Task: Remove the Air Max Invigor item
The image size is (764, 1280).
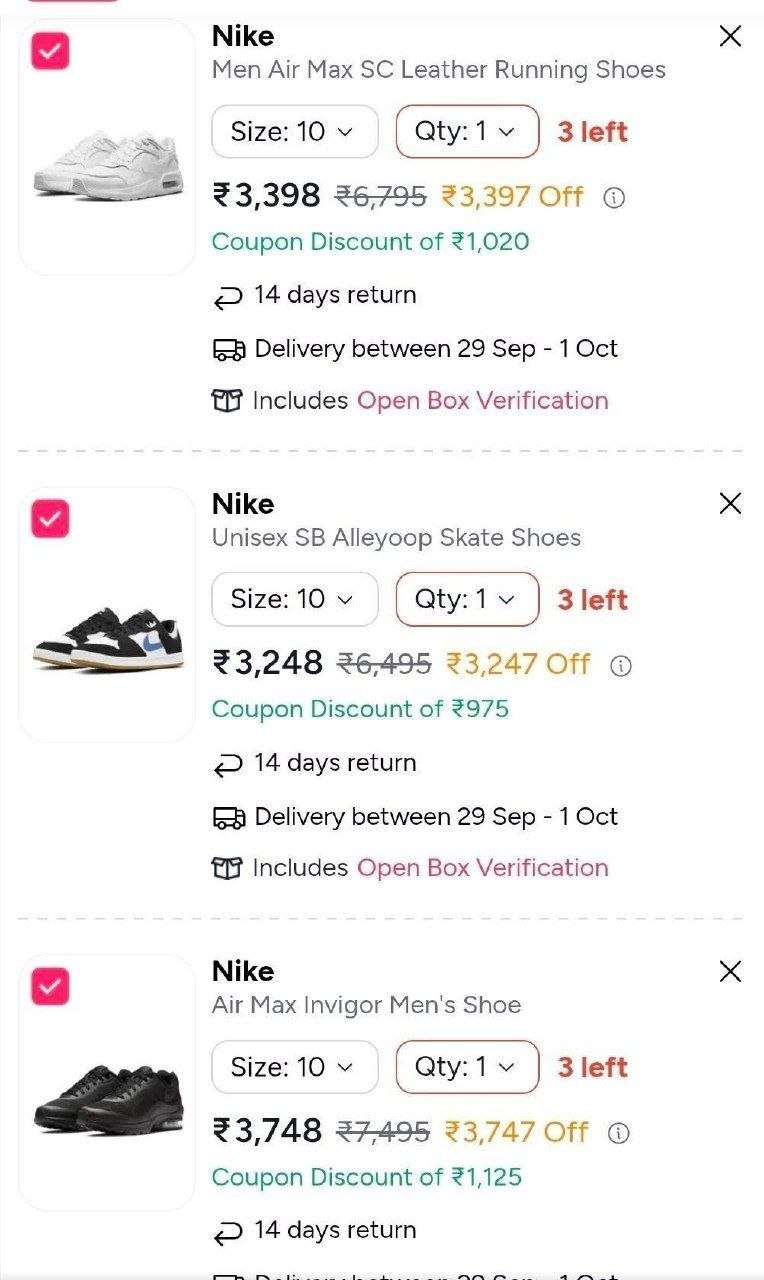Action: point(731,971)
